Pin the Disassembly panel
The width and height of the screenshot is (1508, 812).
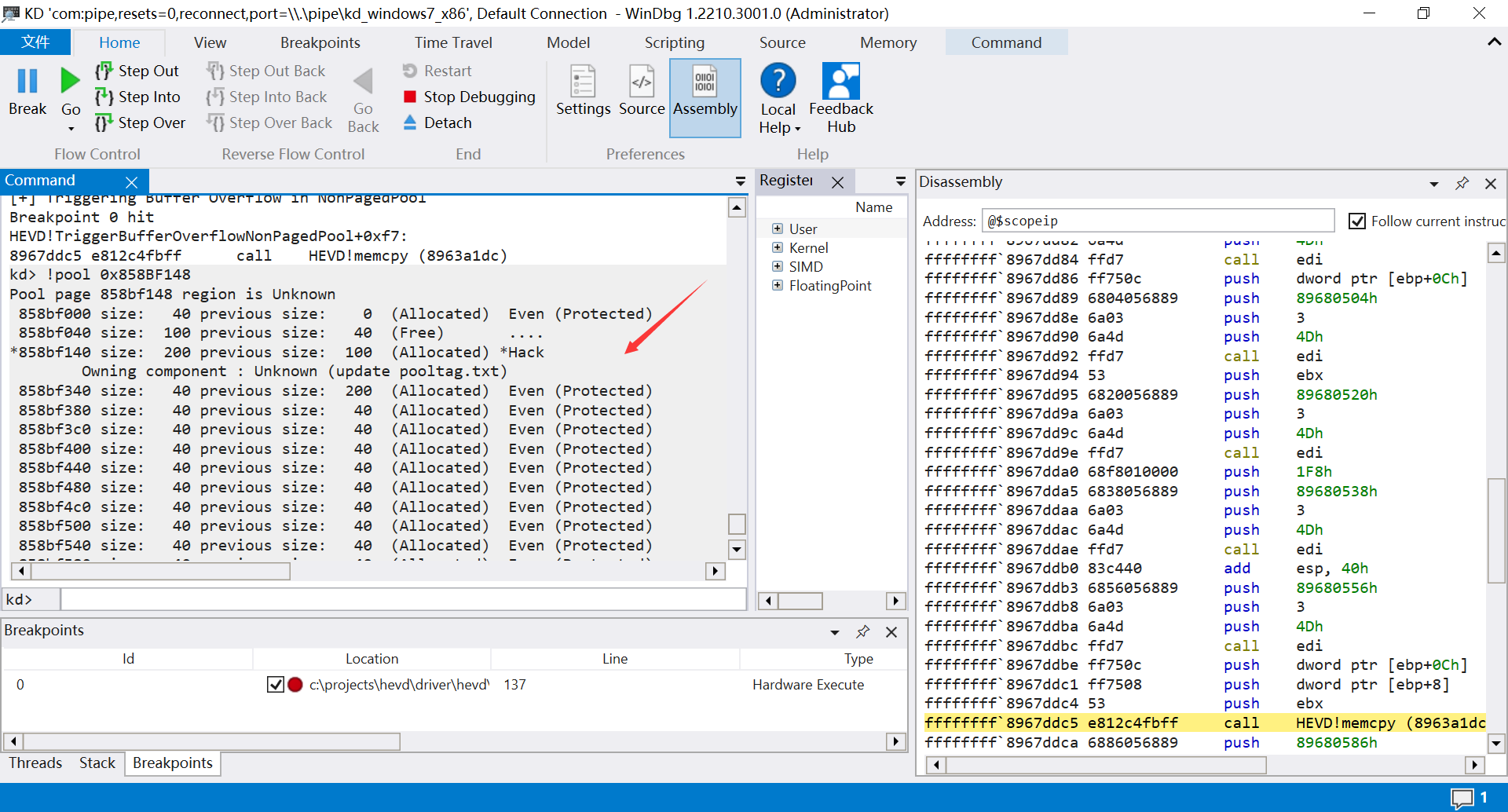coord(1462,183)
